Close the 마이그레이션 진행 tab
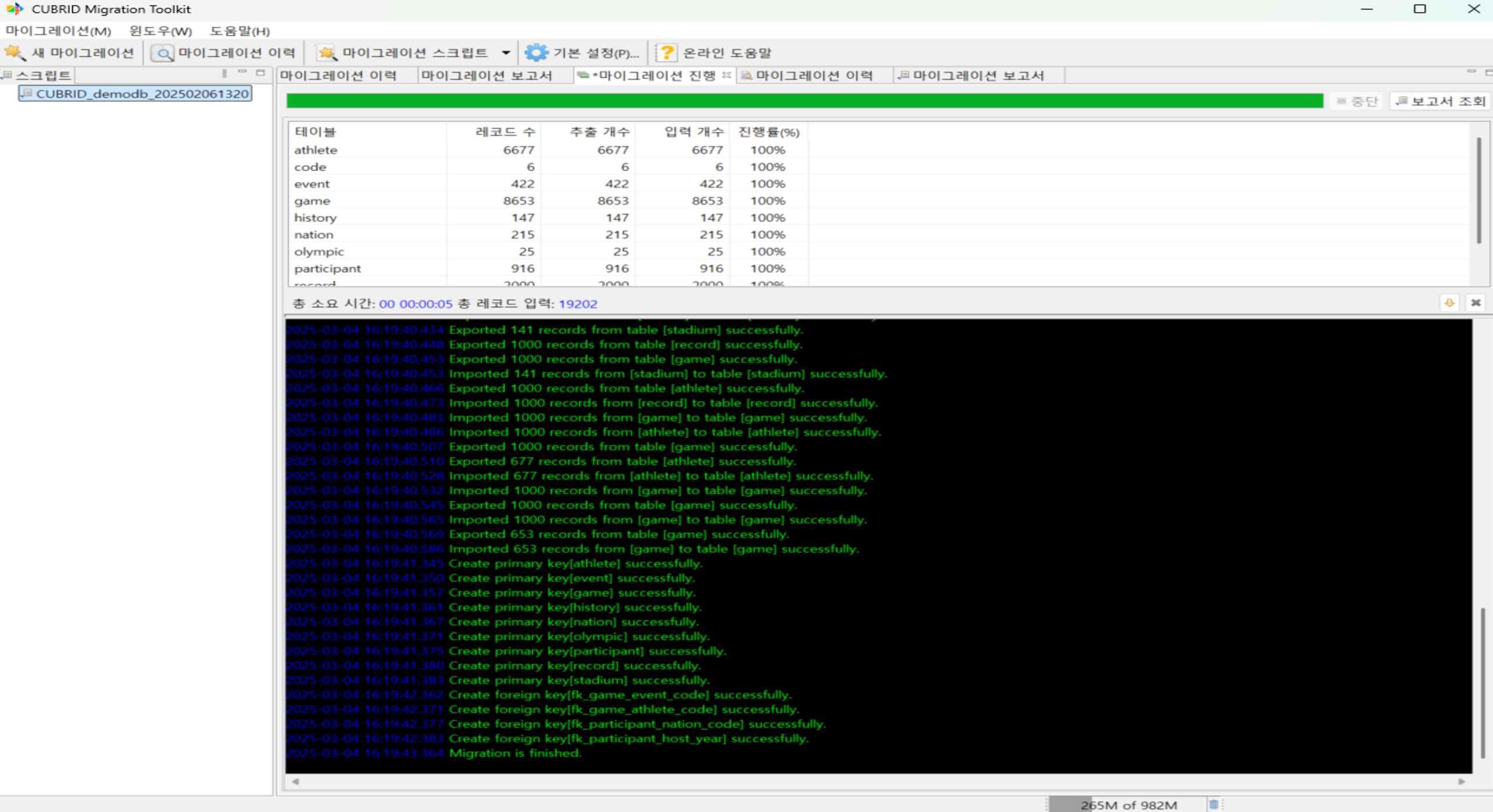 click(726, 75)
